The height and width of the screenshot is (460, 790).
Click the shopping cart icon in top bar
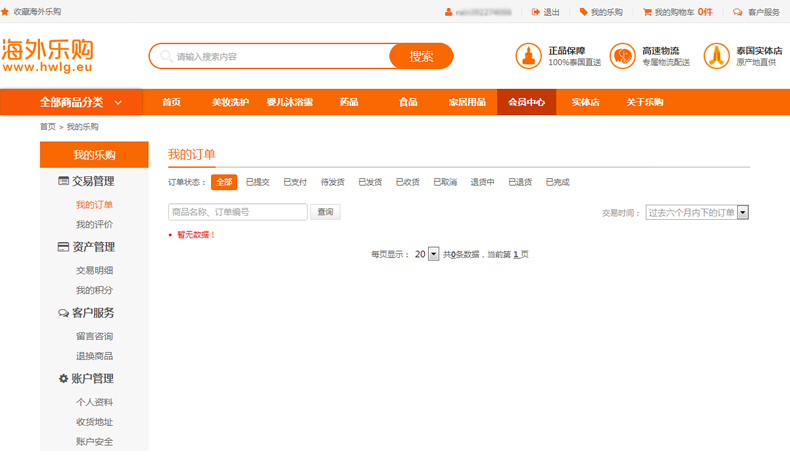[646, 12]
